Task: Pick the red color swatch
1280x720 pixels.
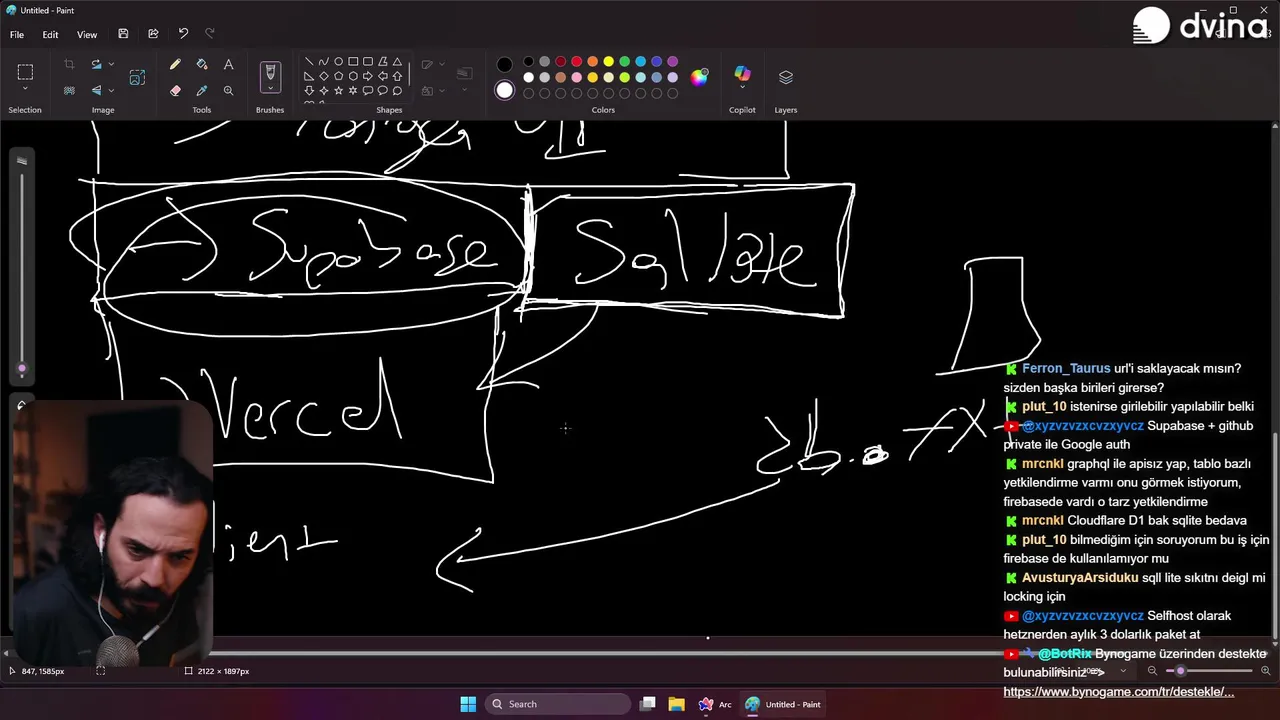Action: (x=577, y=62)
